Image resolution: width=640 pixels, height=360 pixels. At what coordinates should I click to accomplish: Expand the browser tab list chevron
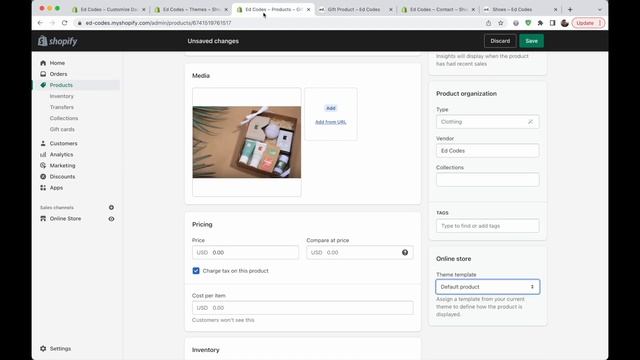(x=600, y=9)
